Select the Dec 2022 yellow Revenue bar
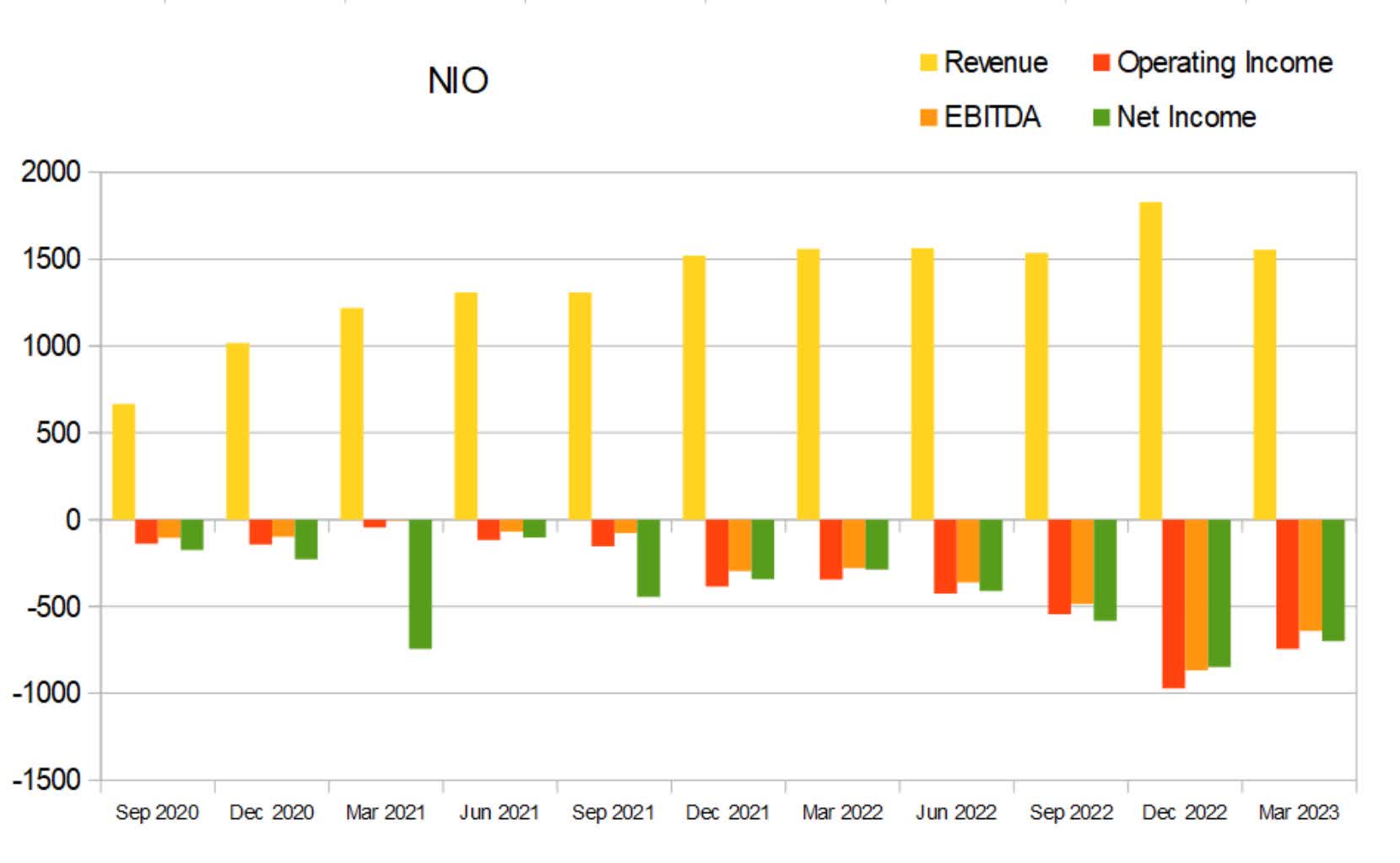1400x863 pixels. [1151, 361]
